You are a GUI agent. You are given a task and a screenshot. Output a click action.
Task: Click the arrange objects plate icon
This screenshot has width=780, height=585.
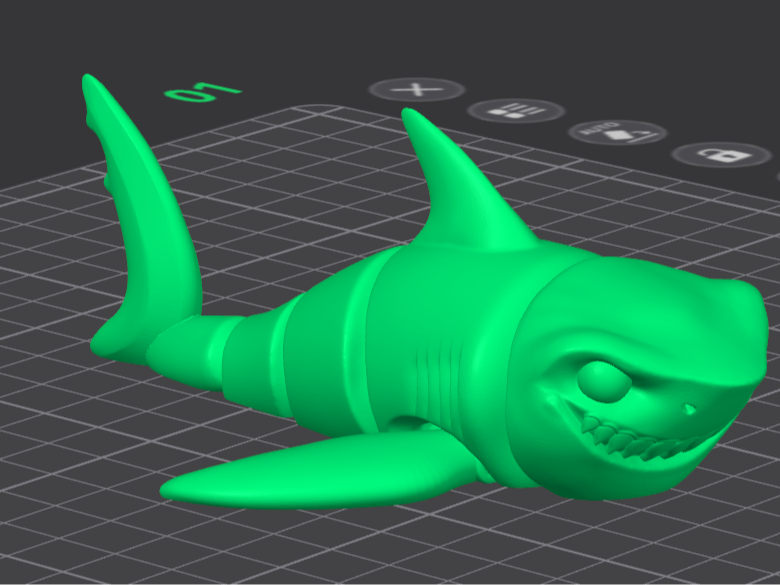[516, 110]
